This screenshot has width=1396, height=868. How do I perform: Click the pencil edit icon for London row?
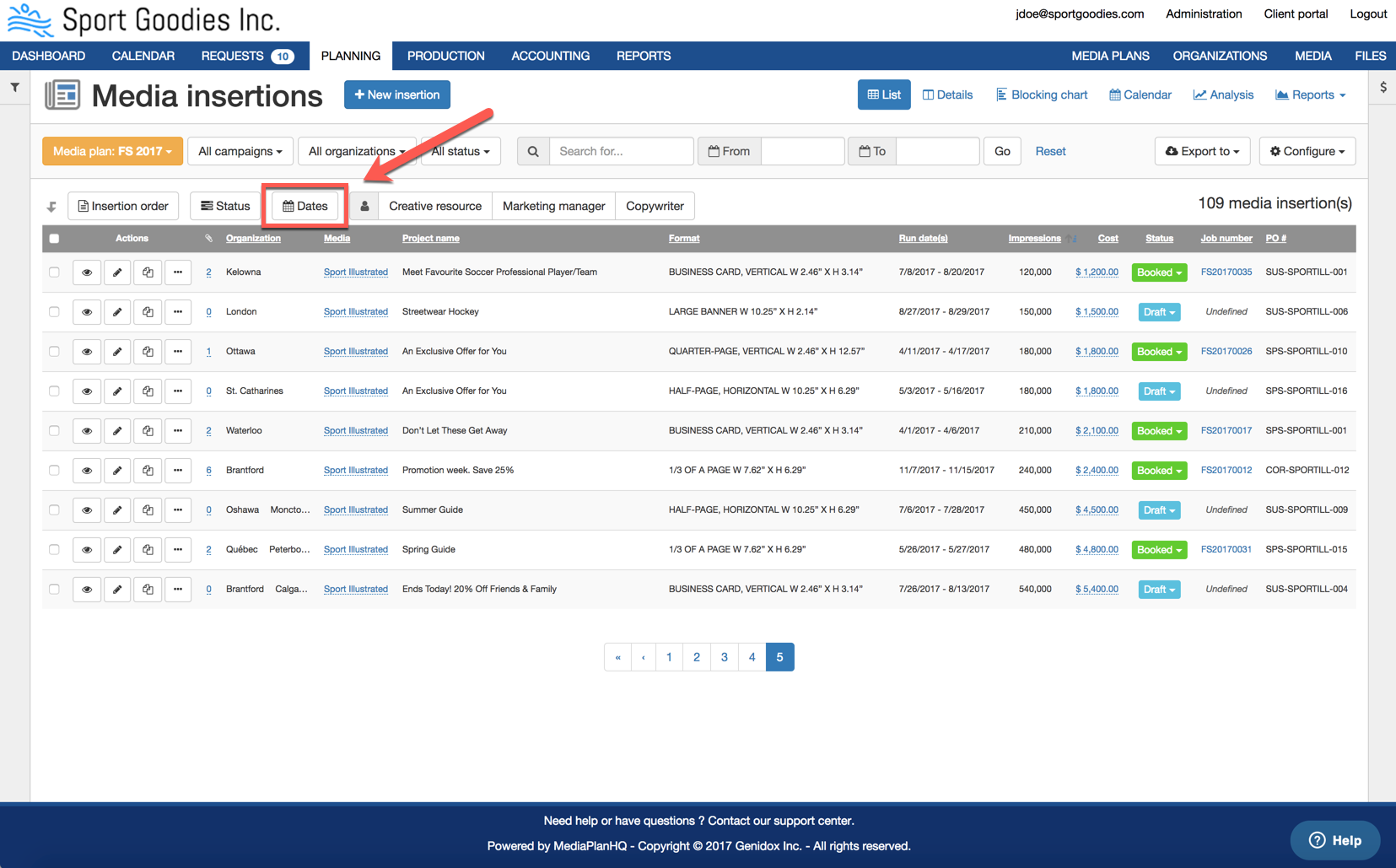point(117,312)
